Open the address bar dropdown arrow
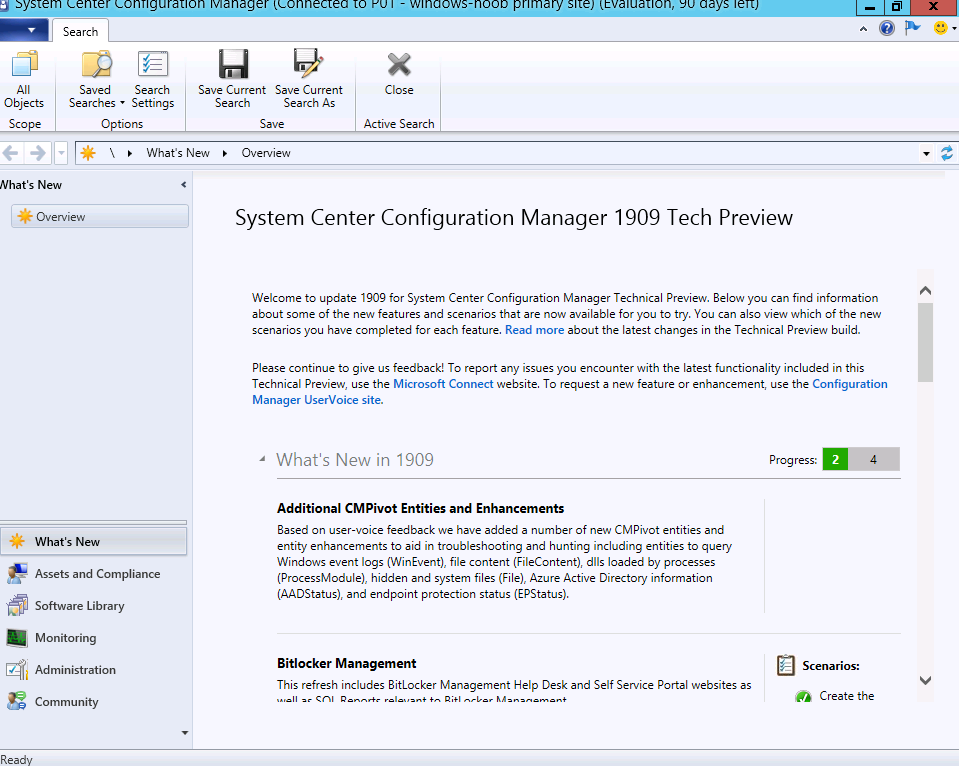Viewport: 959px width, 766px height. tap(927, 154)
